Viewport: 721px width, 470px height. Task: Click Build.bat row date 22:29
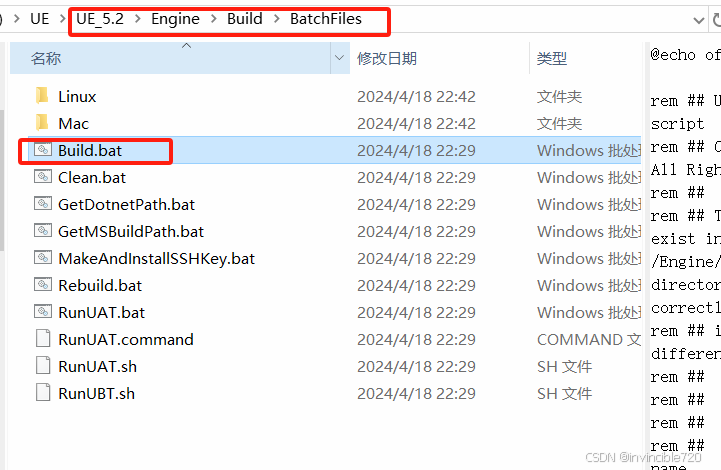click(x=416, y=150)
